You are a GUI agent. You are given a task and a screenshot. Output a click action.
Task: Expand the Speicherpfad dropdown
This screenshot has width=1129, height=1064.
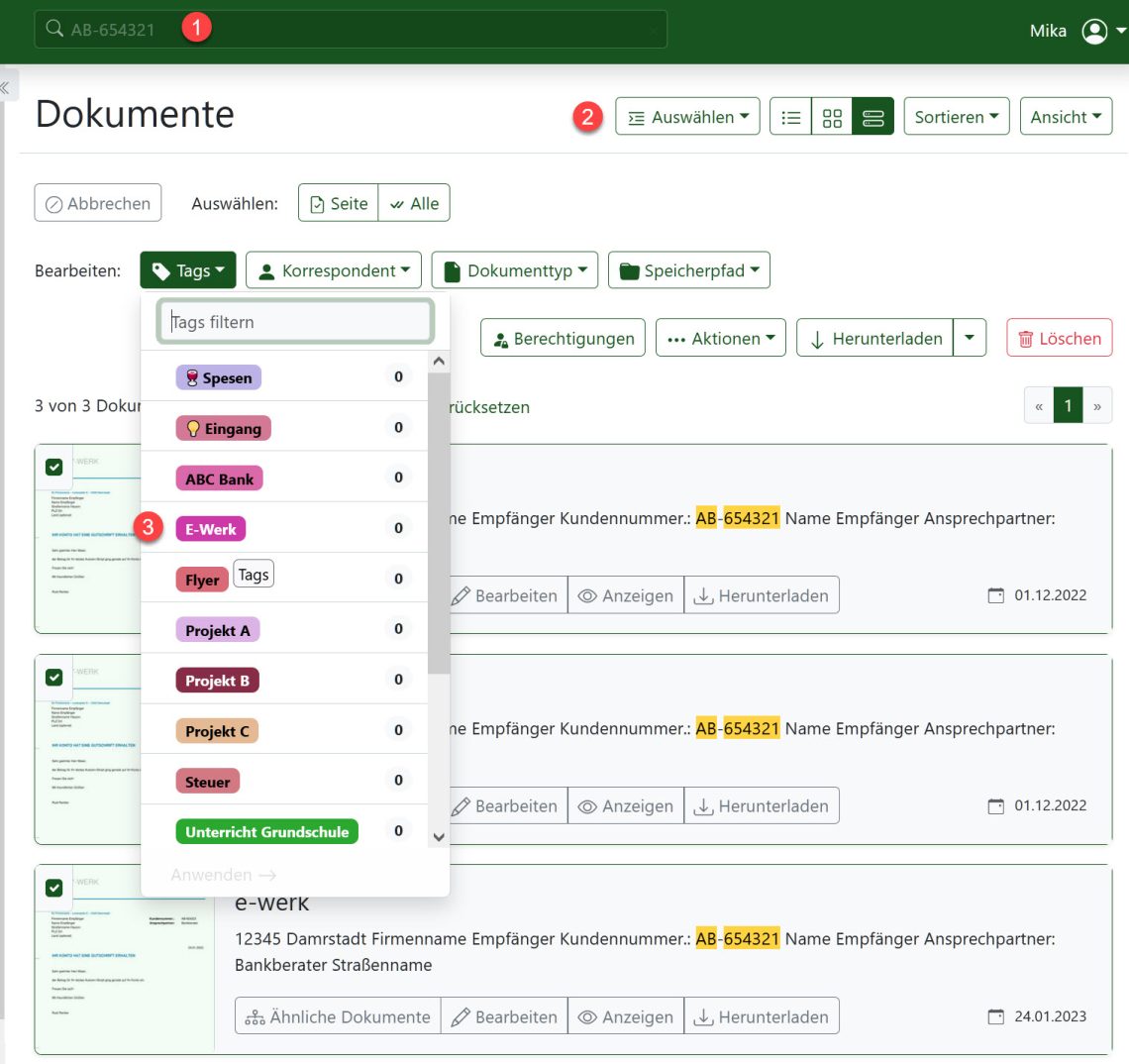coord(689,269)
